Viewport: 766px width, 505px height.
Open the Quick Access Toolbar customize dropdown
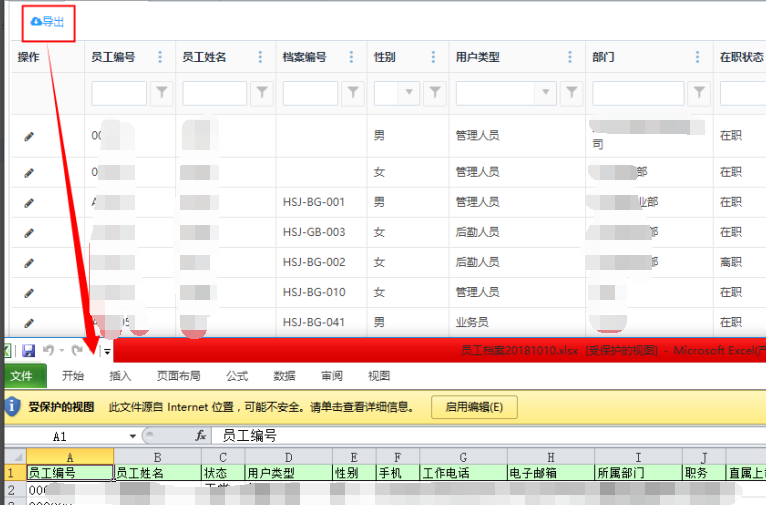[106, 351]
